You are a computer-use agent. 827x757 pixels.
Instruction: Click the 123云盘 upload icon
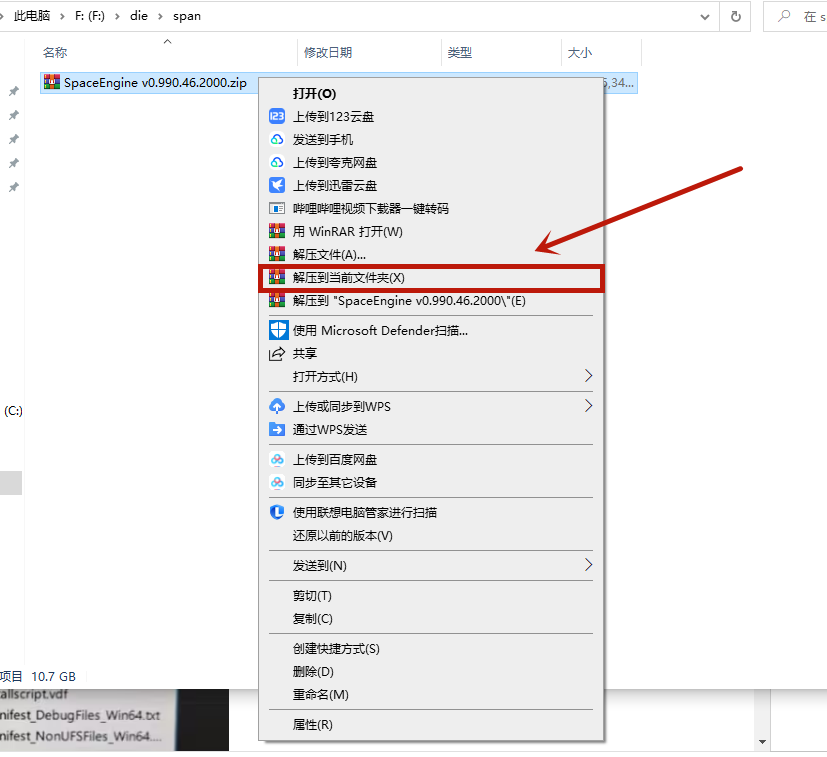[x=277, y=116]
